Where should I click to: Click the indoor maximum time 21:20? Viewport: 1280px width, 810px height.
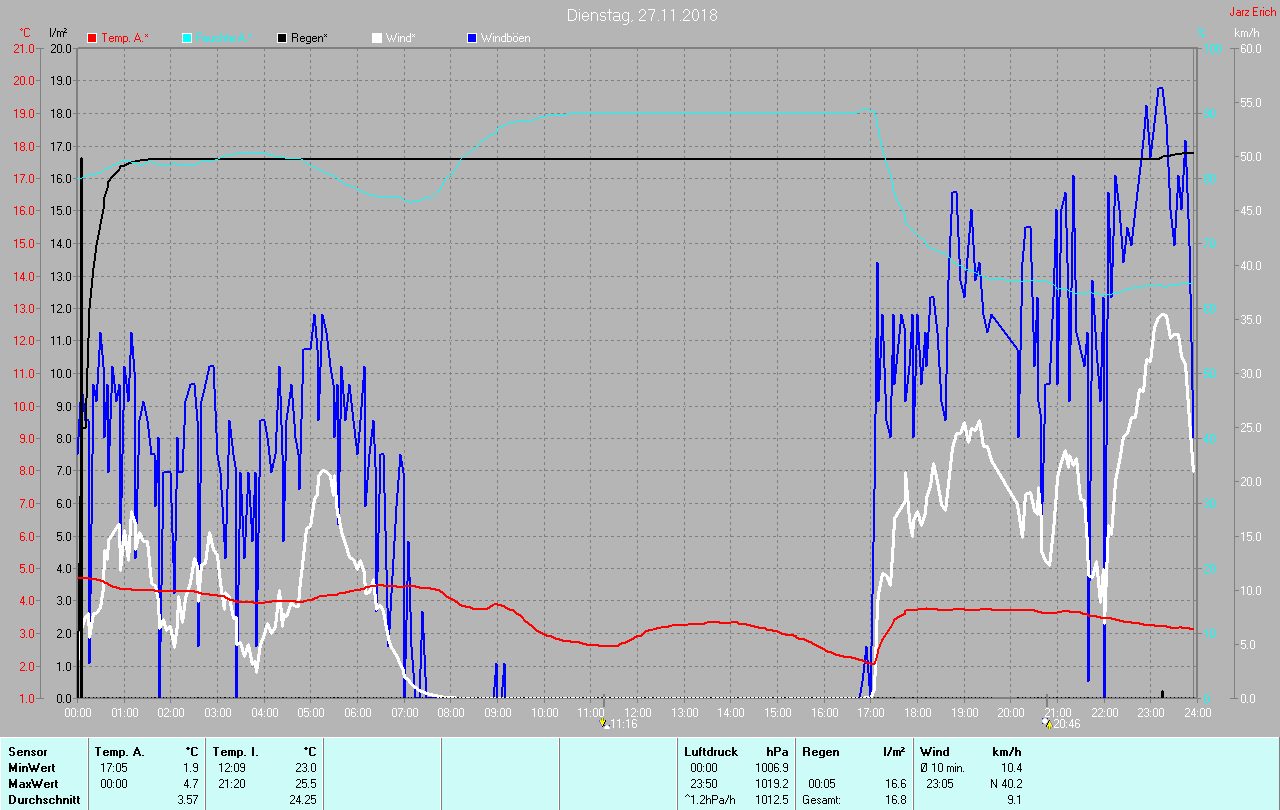230,784
